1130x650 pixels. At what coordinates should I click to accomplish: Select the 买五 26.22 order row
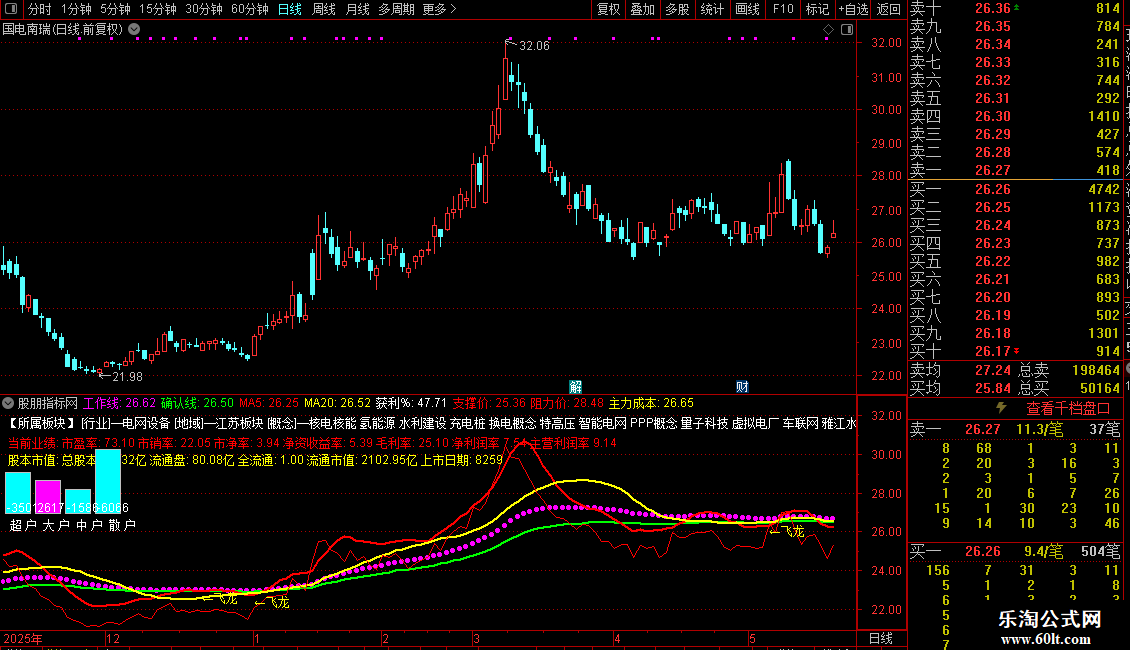tap(1014, 261)
